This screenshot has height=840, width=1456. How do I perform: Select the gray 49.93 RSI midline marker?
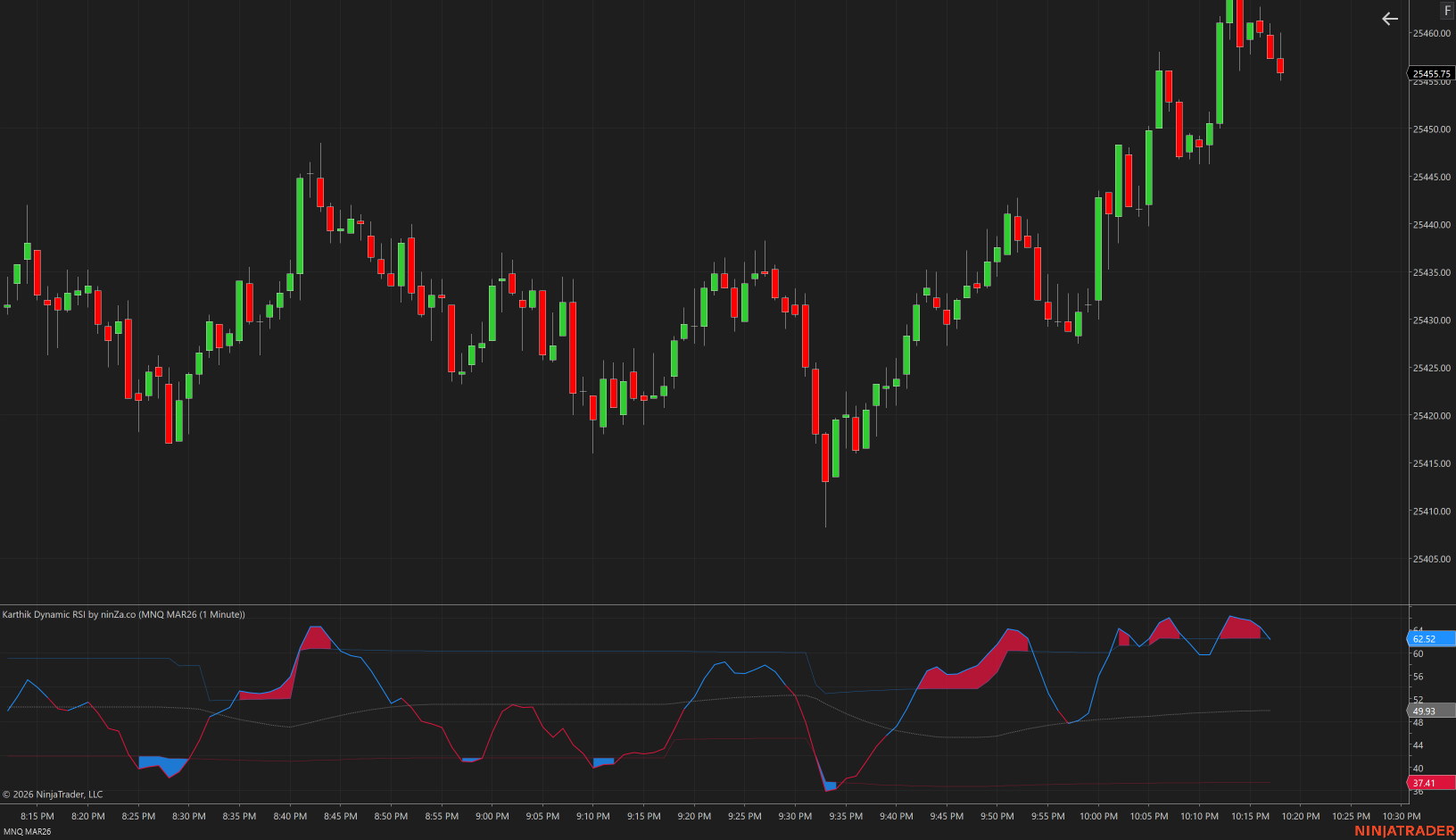1430,711
